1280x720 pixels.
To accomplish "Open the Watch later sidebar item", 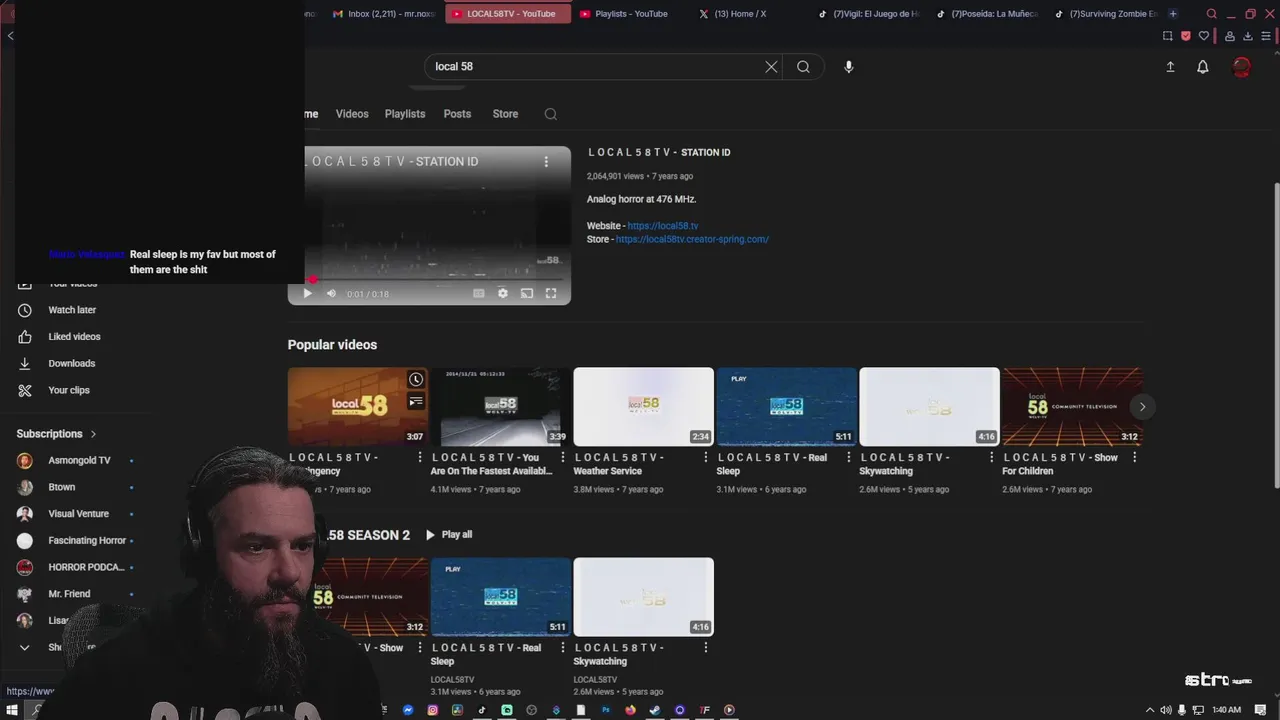I will pos(72,310).
